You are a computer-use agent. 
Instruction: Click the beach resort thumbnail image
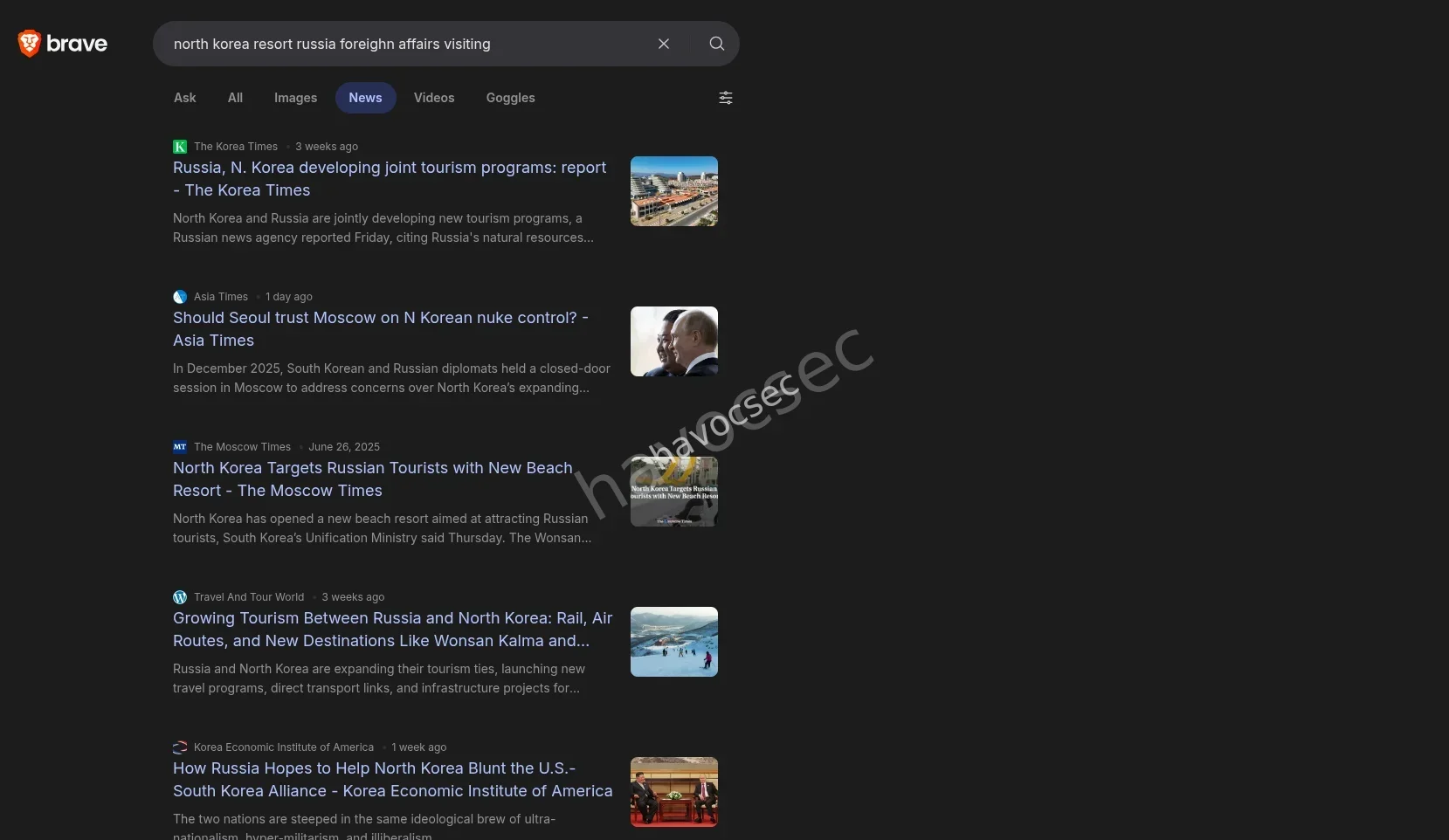click(x=673, y=191)
